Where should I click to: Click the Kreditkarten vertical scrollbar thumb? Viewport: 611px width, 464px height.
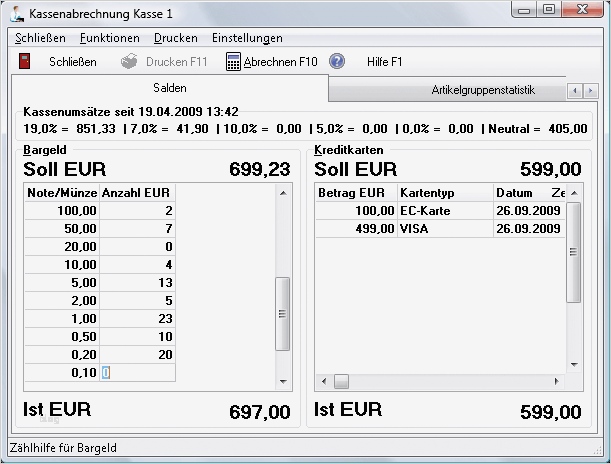point(573,252)
